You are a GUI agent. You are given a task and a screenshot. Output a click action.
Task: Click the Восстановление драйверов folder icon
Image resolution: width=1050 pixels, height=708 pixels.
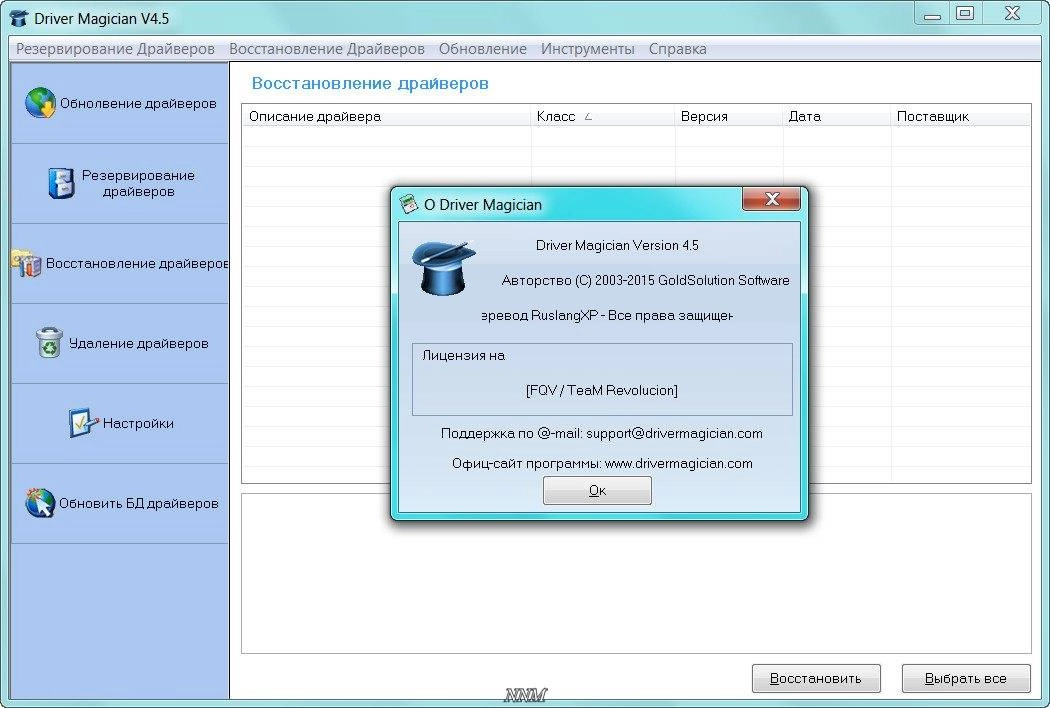click(27, 263)
